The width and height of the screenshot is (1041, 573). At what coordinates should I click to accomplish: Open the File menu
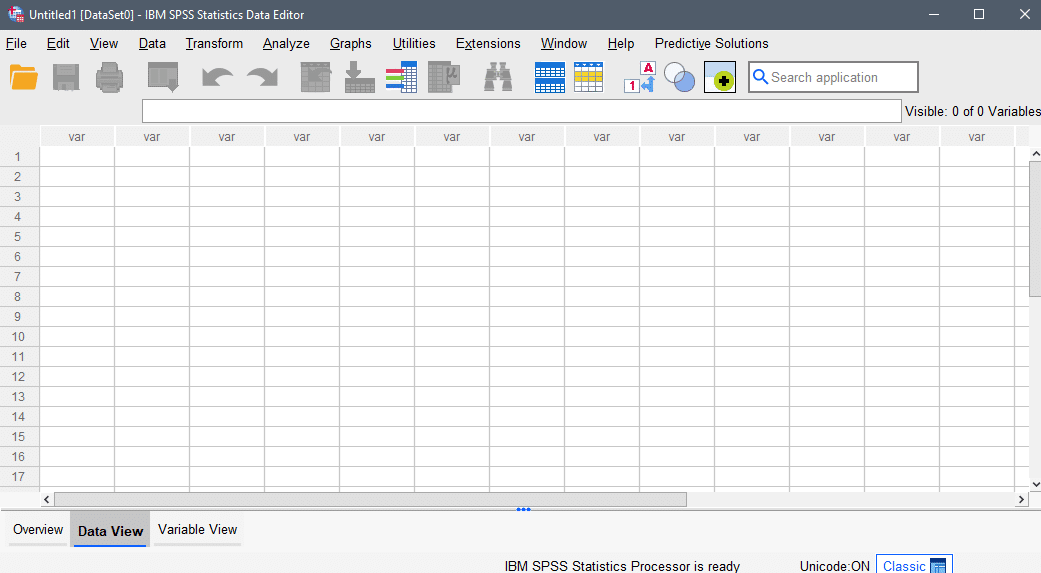coord(17,44)
